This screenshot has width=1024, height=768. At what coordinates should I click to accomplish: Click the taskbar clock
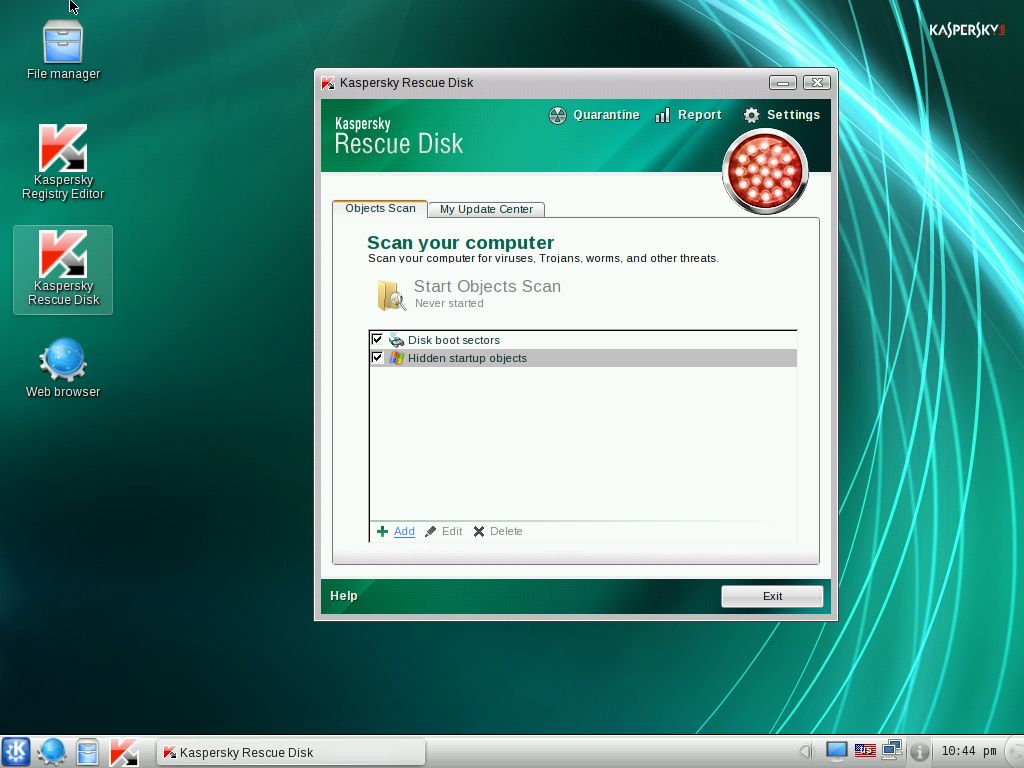click(x=968, y=752)
